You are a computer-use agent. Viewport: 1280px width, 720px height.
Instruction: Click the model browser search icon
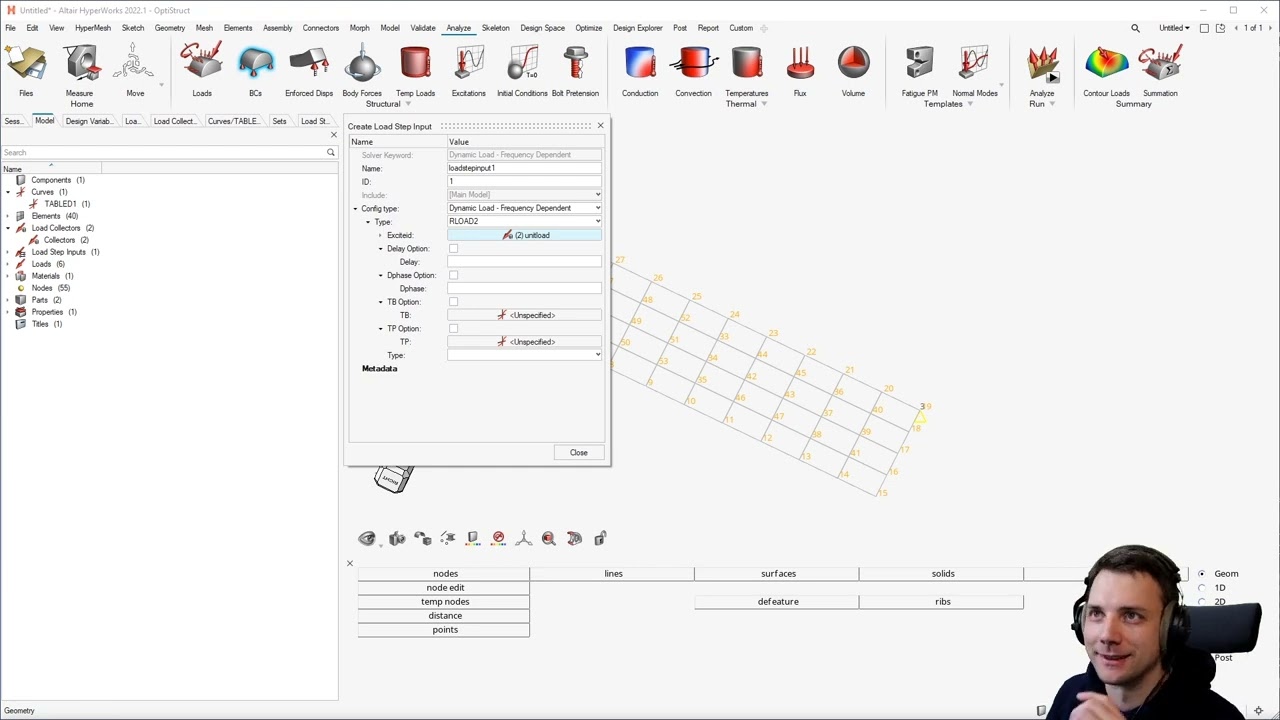[331, 152]
